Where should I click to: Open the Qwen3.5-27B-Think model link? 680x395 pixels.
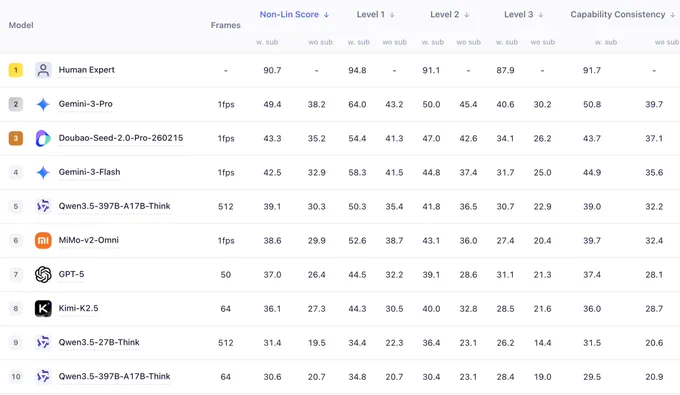coord(99,342)
